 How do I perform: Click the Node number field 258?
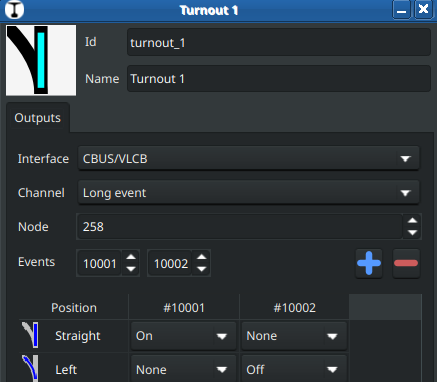click(239, 227)
